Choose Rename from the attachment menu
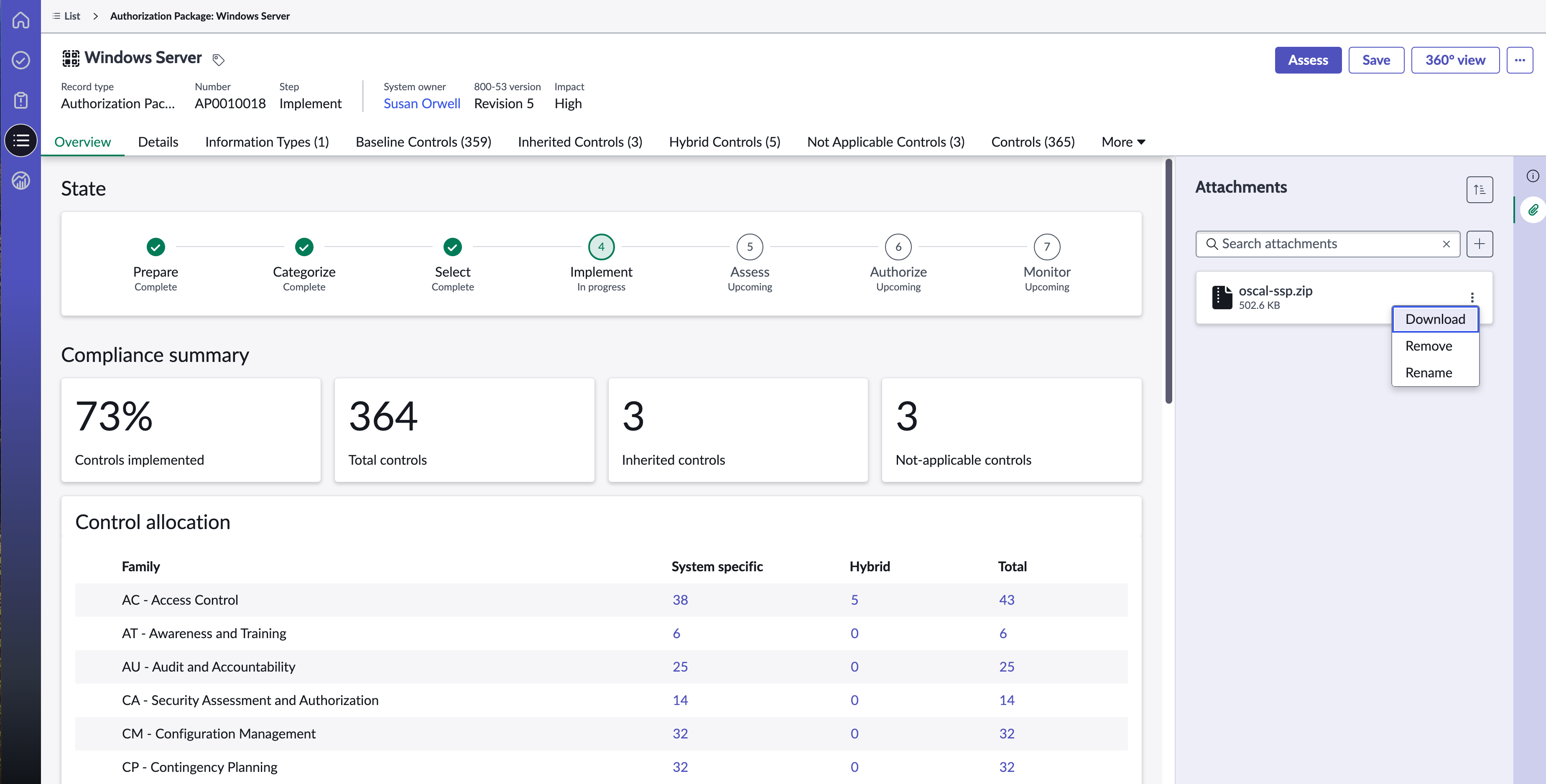This screenshot has width=1546, height=784. (x=1436, y=372)
